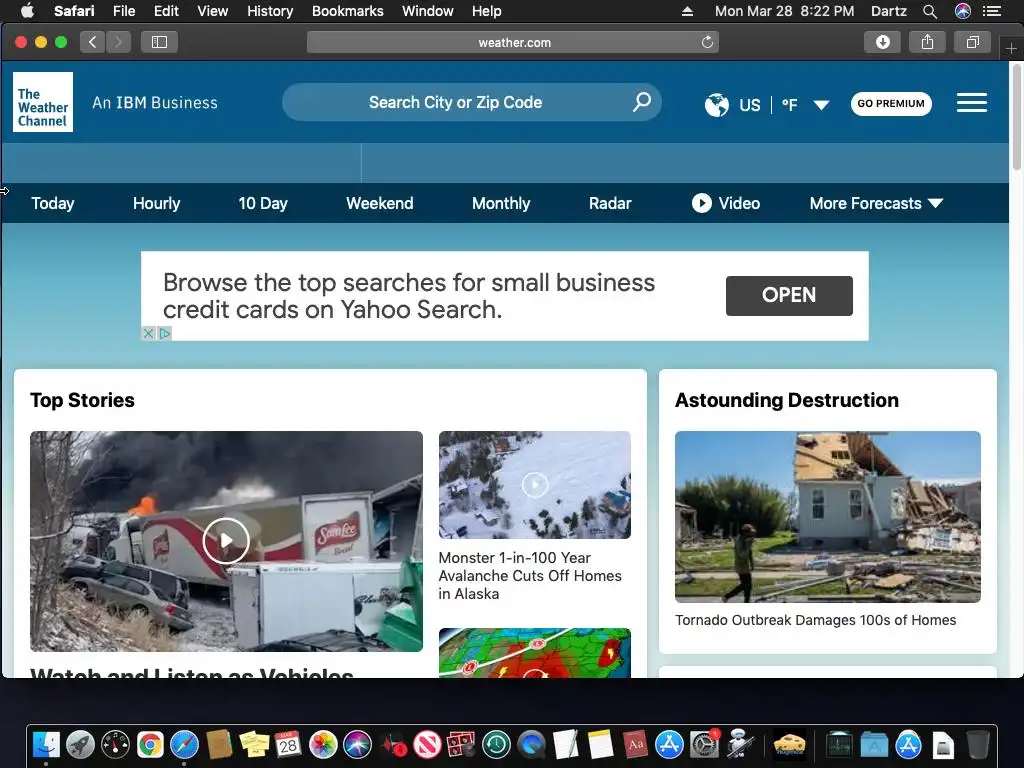
Task: Open Safari's downloads button
Action: (882, 42)
